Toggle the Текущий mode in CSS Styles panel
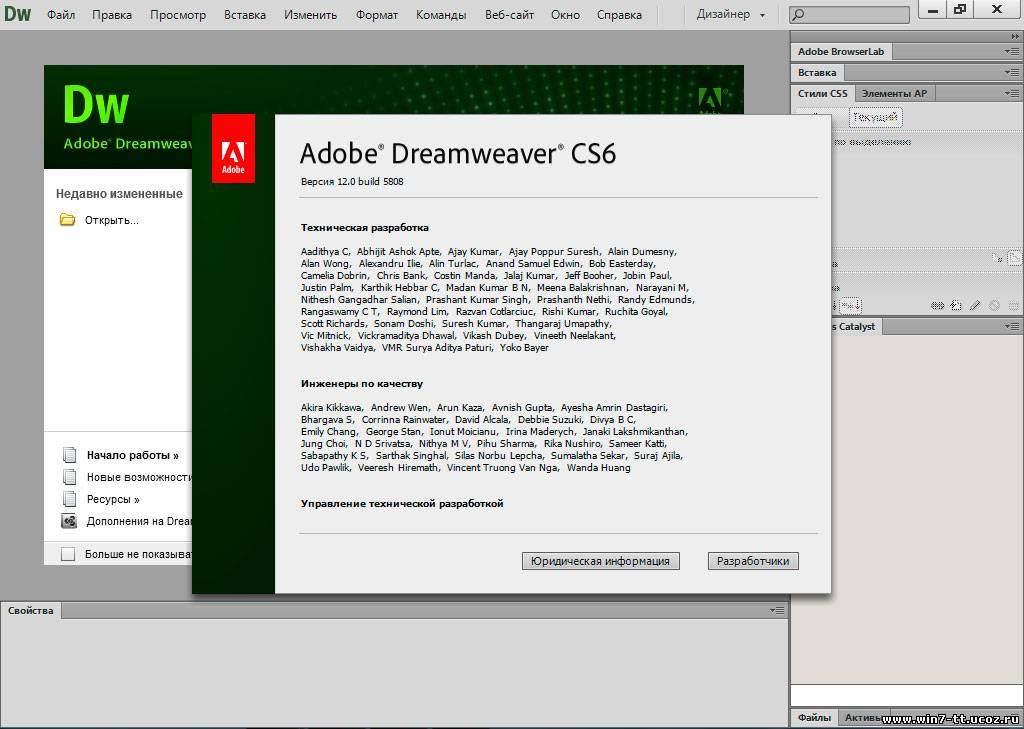 point(875,118)
